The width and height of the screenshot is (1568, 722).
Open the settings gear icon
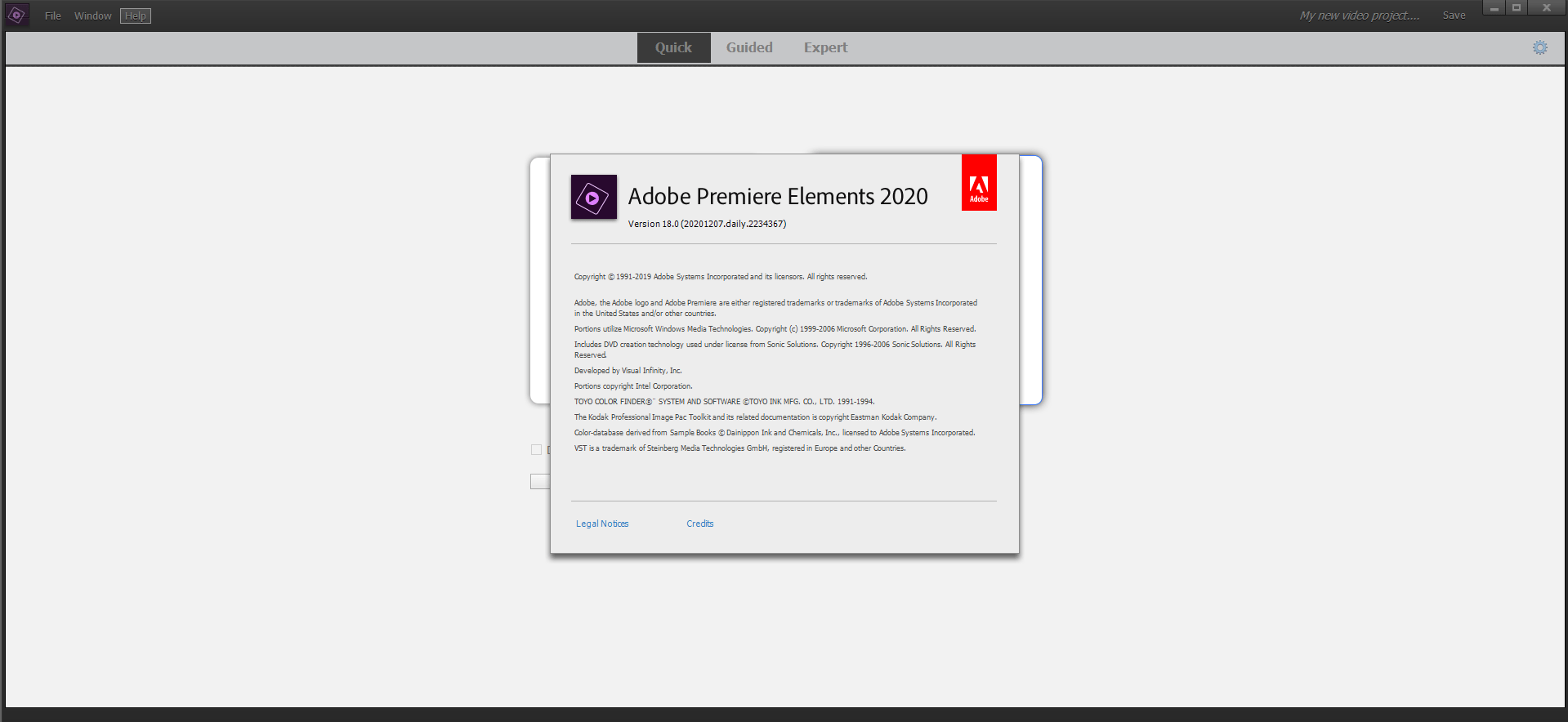1539,47
